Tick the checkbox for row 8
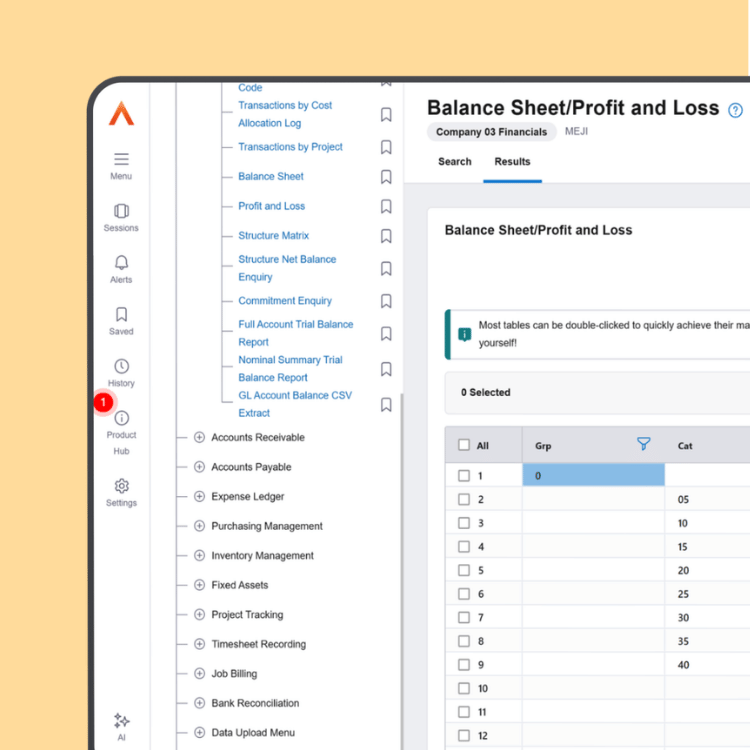The height and width of the screenshot is (750, 750). 464,641
